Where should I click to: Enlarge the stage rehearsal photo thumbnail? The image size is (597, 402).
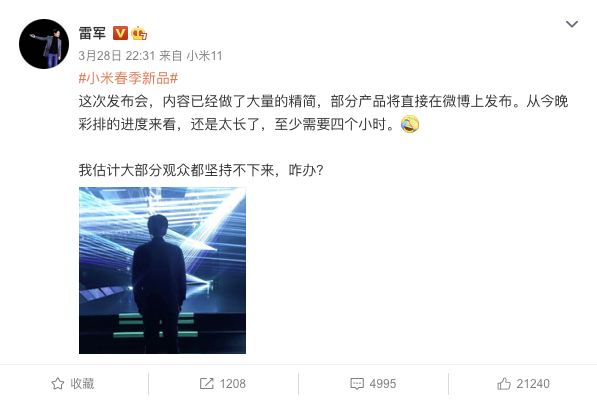(162, 270)
